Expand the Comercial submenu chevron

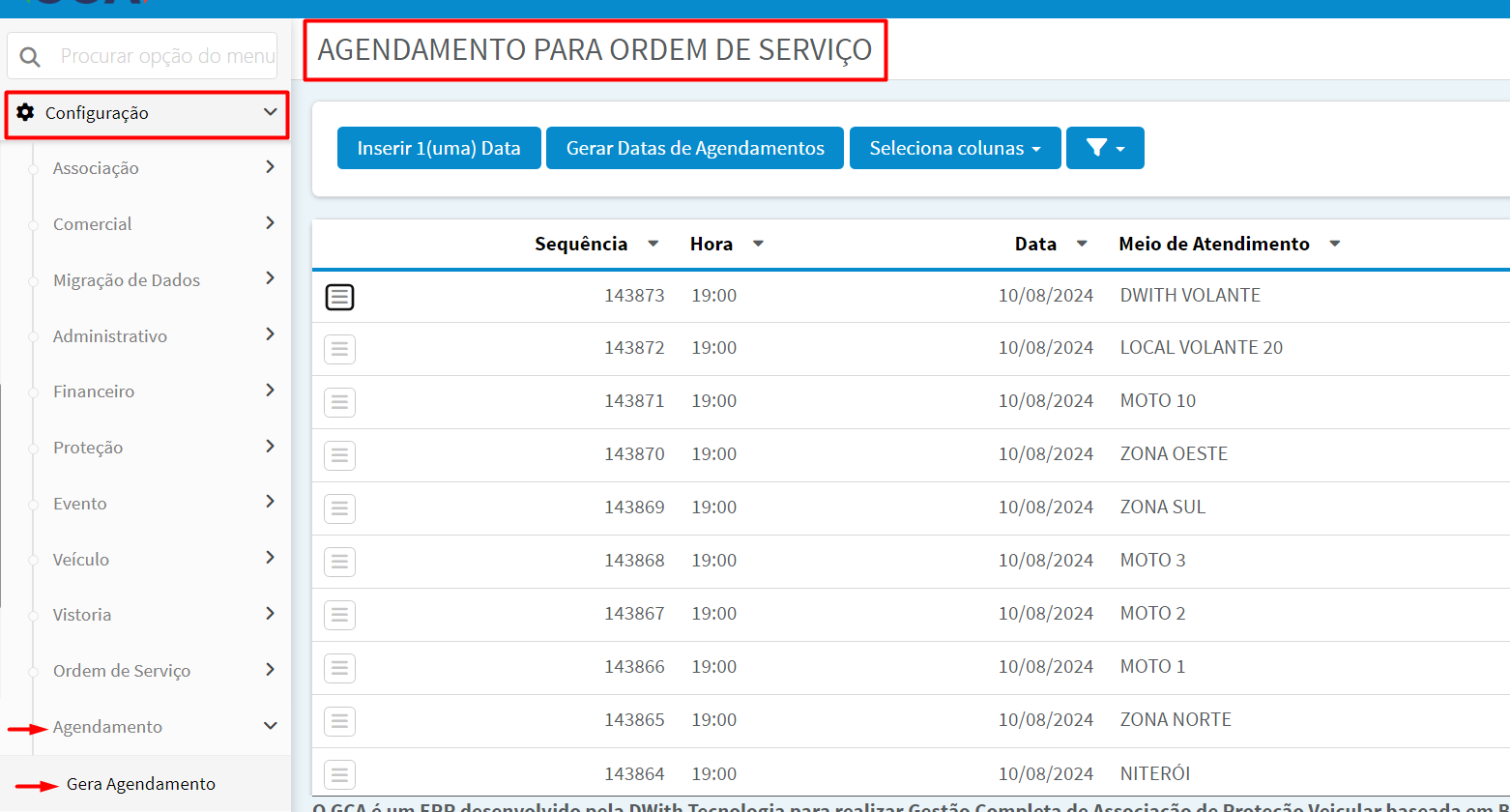270,223
